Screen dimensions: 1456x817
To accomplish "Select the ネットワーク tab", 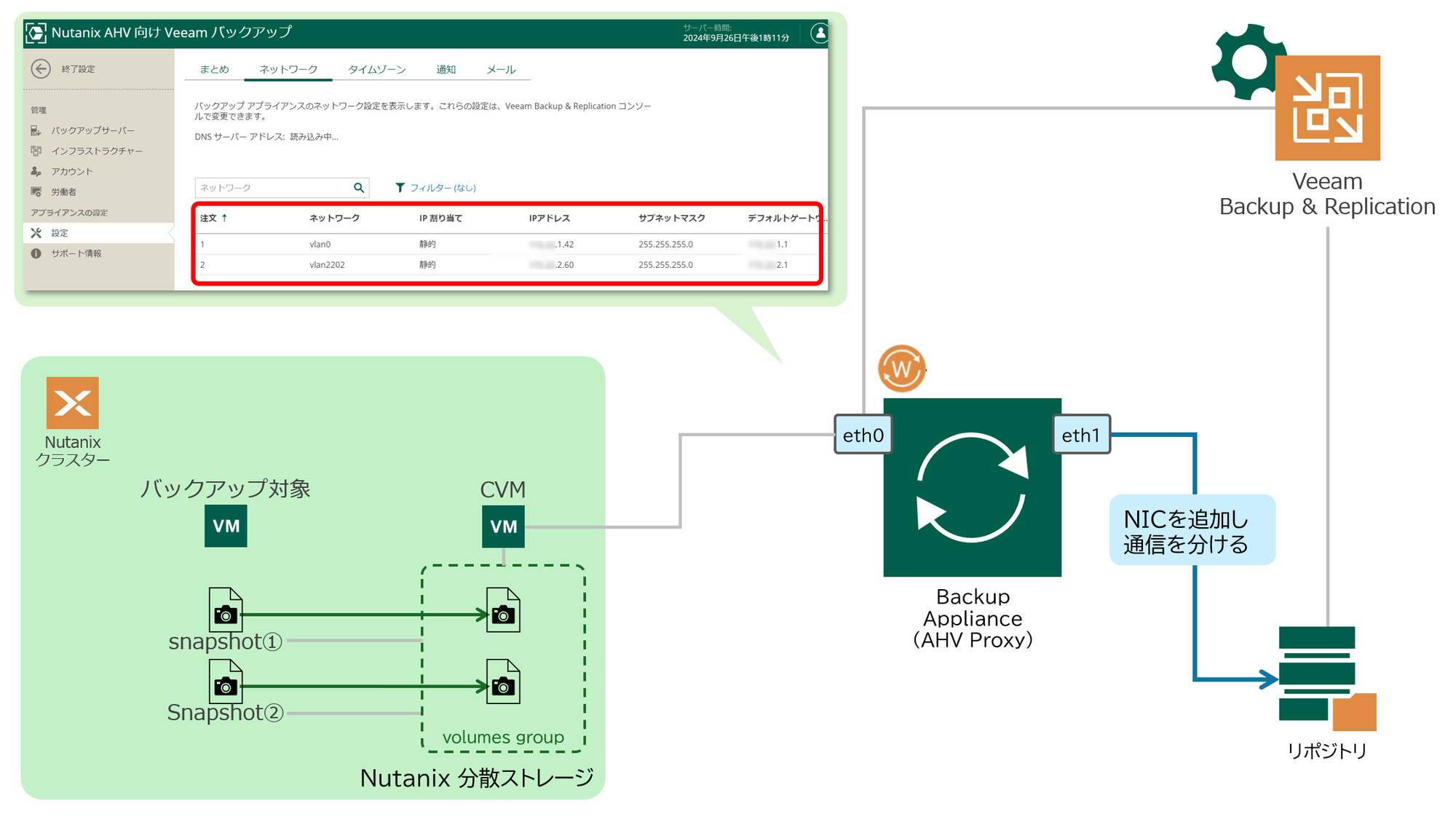I will (288, 69).
